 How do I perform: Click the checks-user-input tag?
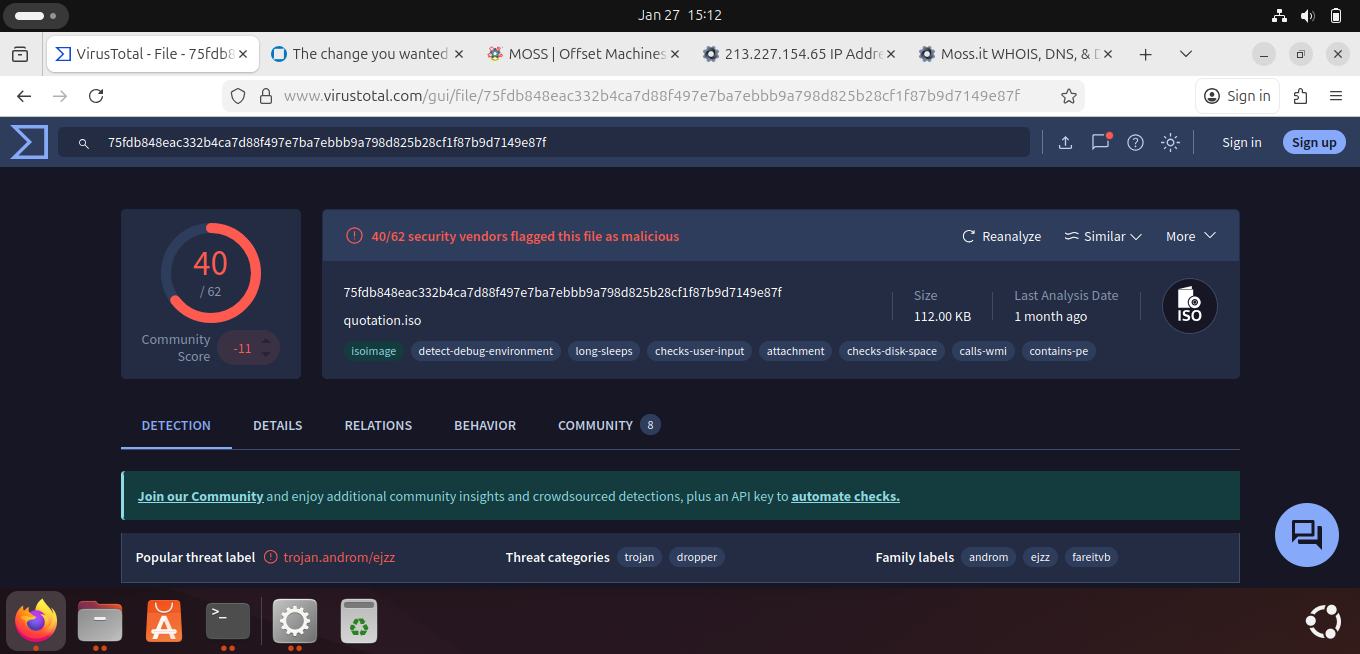pos(699,351)
